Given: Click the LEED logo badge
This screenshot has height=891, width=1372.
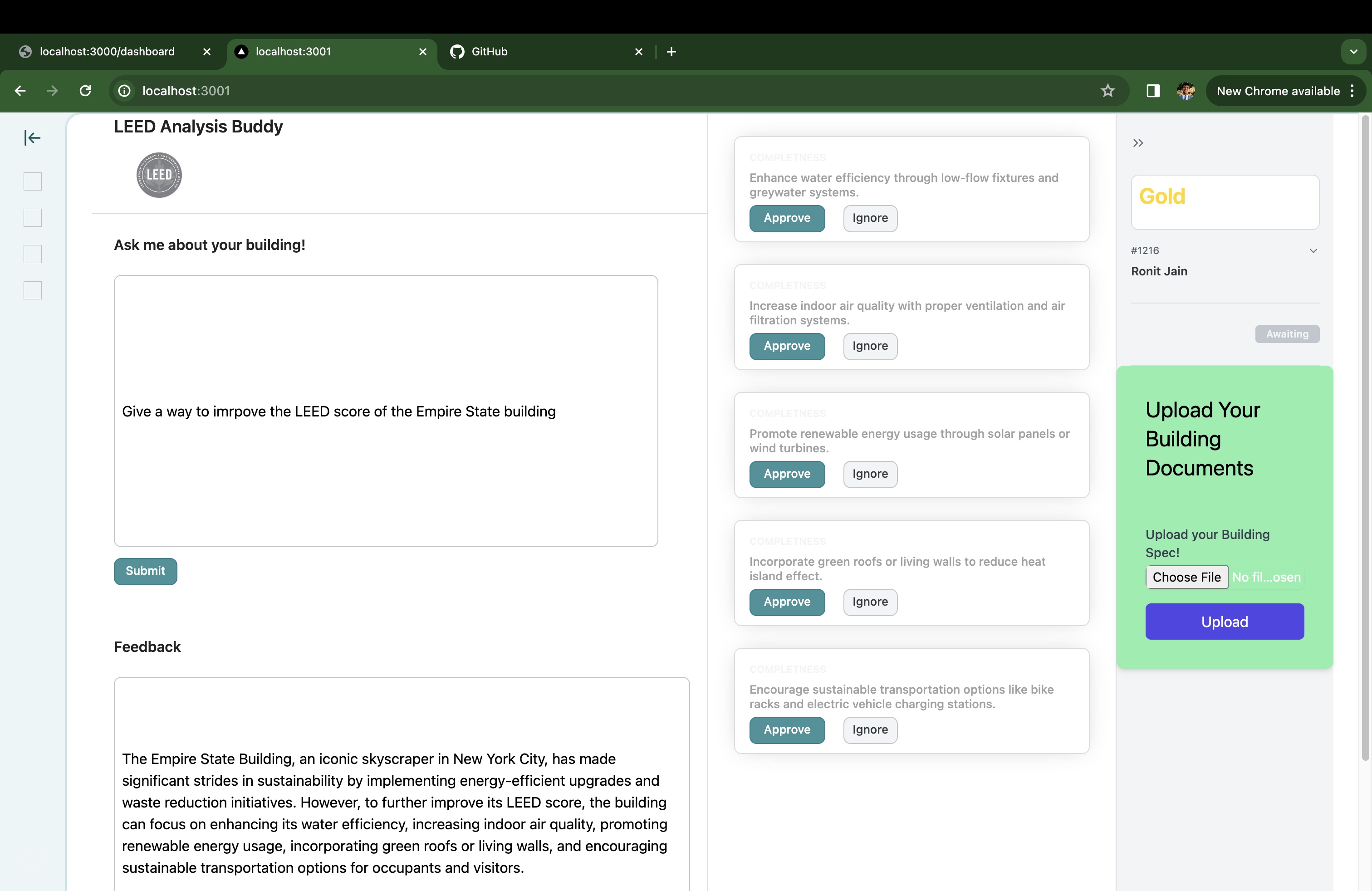Looking at the screenshot, I should point(159,175).
